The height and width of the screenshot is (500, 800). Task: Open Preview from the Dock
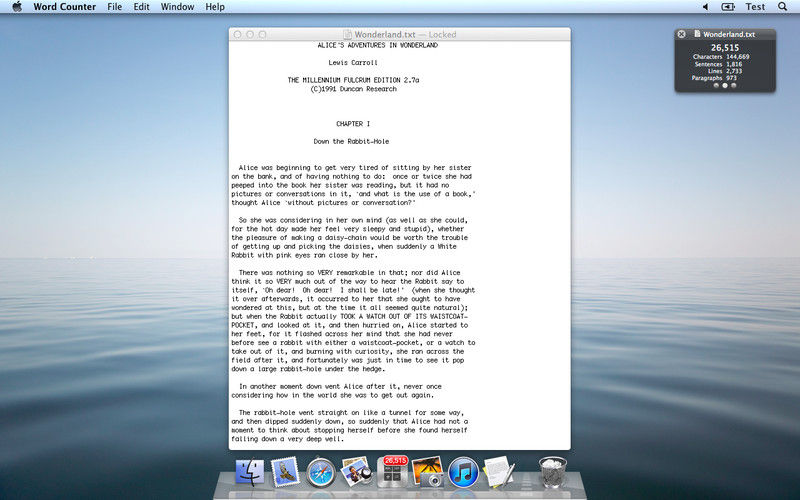pyautogui.click(x=356, y=471)
